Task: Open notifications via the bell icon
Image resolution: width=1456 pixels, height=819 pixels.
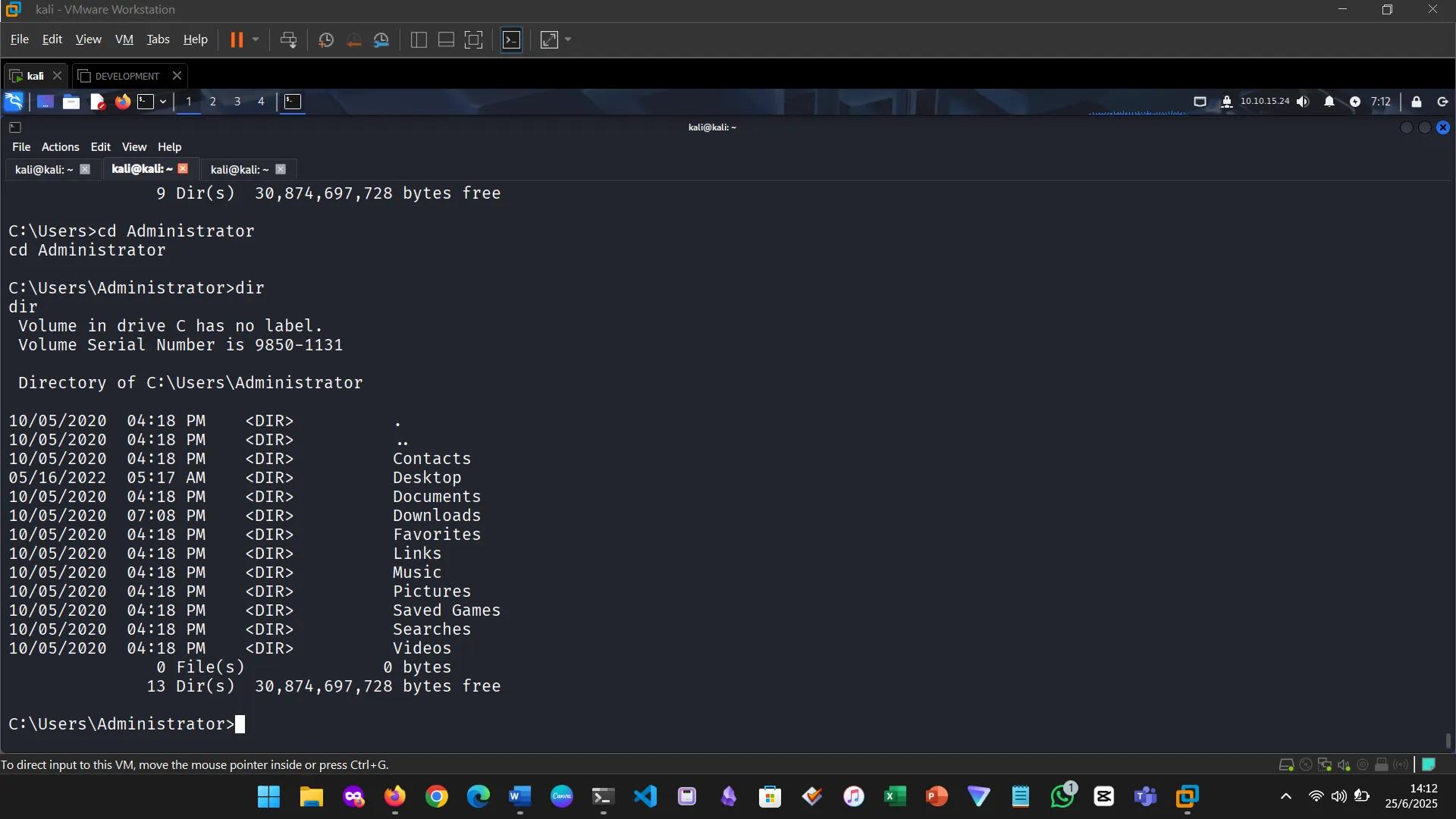Action: click(x=1330, y=102)
